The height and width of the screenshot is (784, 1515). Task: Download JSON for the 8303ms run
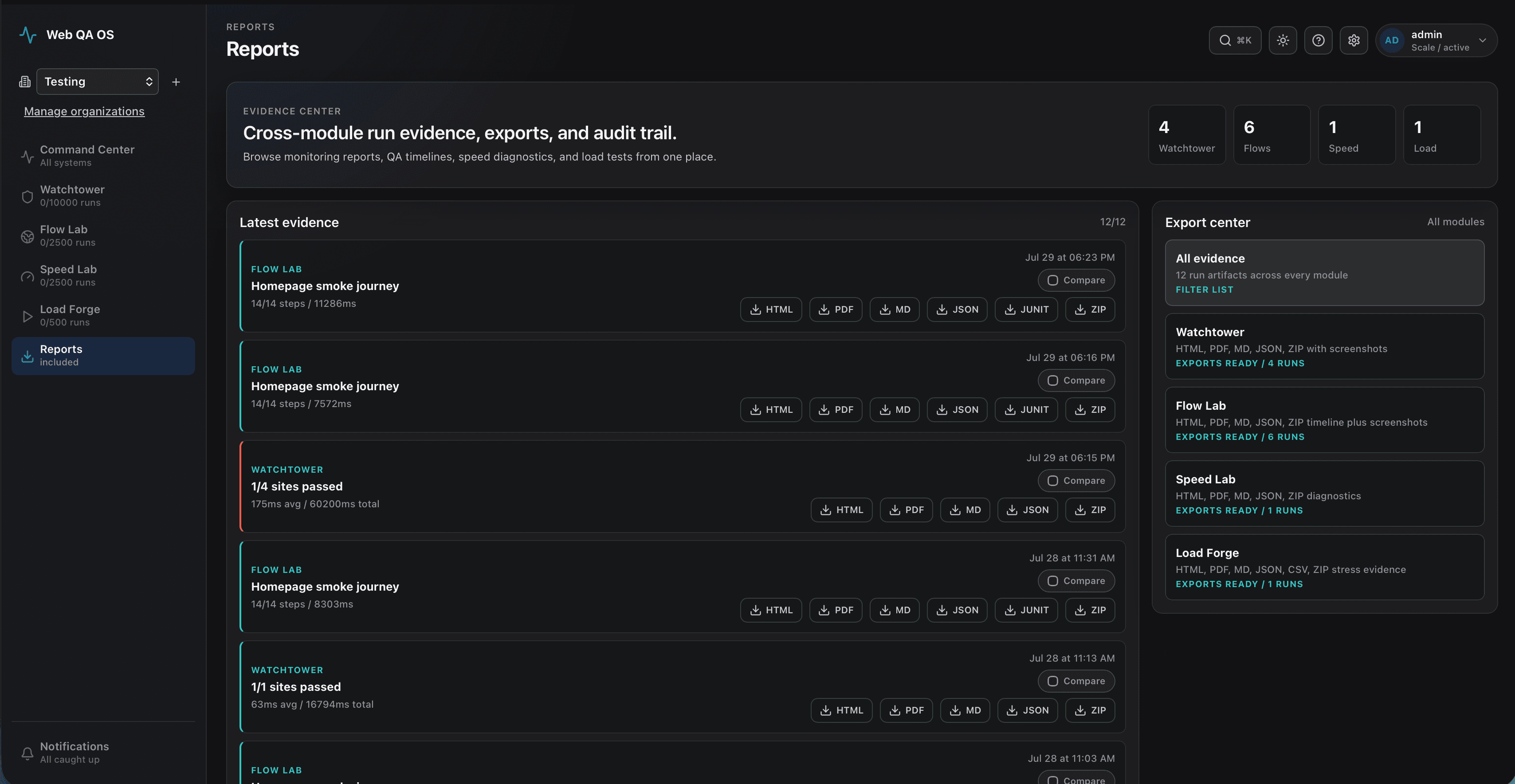click(957, 611)
